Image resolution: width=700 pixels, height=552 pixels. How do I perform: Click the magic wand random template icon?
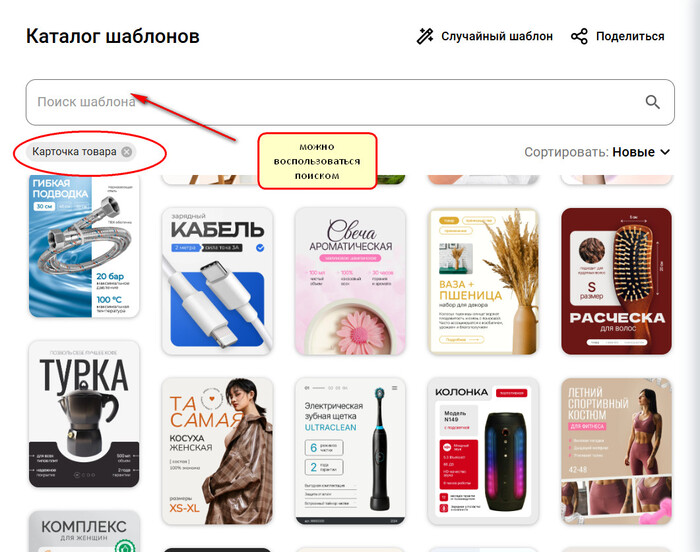pos(425,36)
